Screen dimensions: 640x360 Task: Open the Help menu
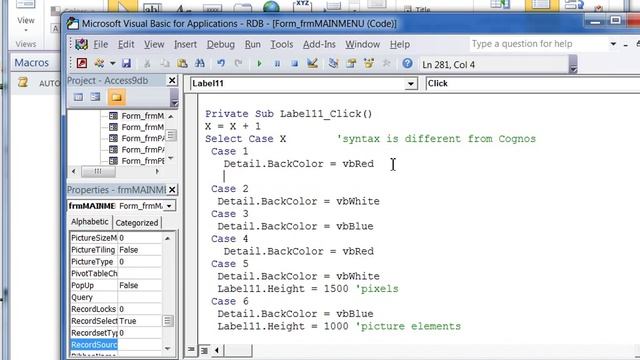pos(400,44)
